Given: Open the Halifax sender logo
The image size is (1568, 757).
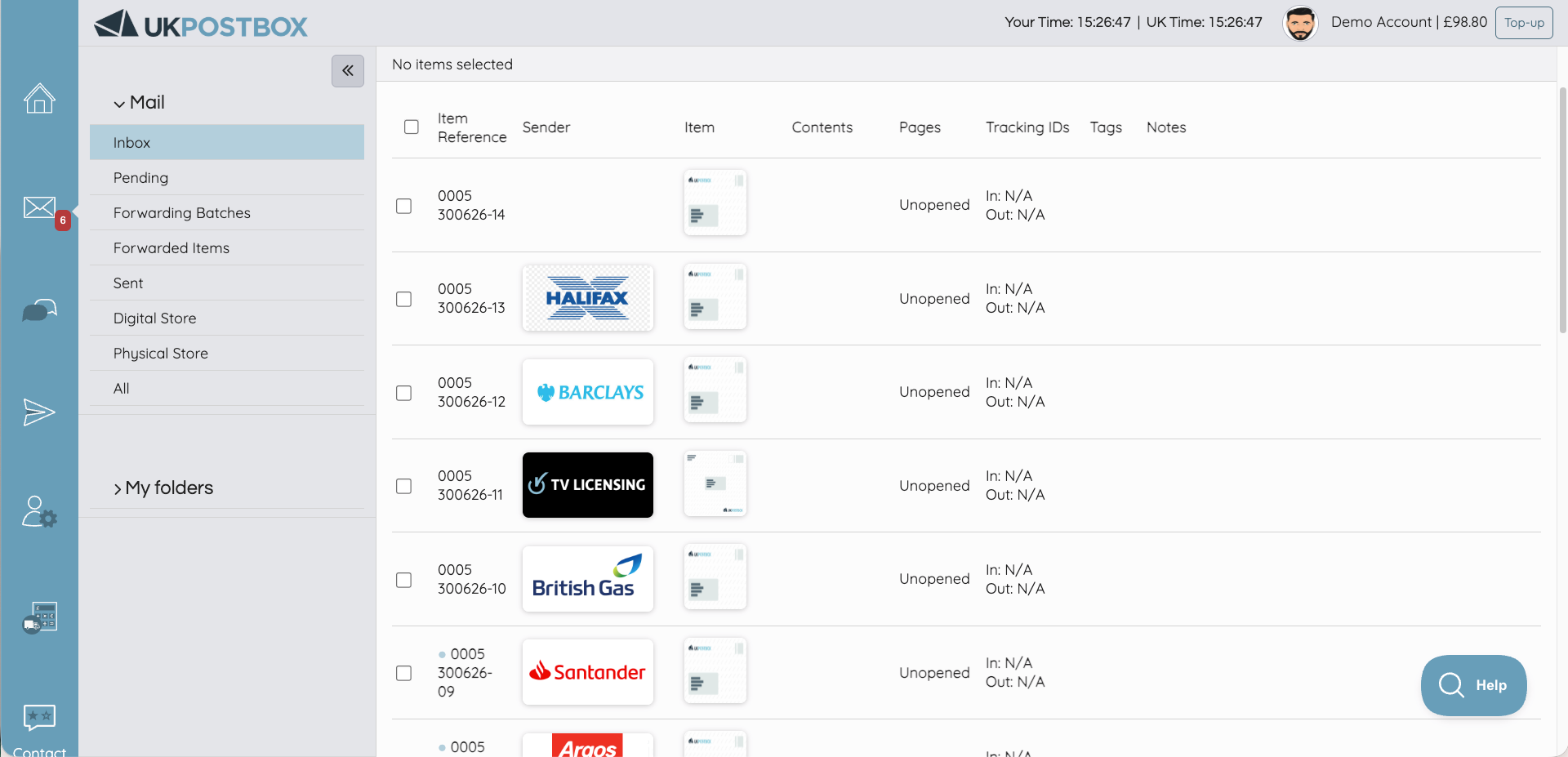Looking at the screenshot, I should [588, 298].
